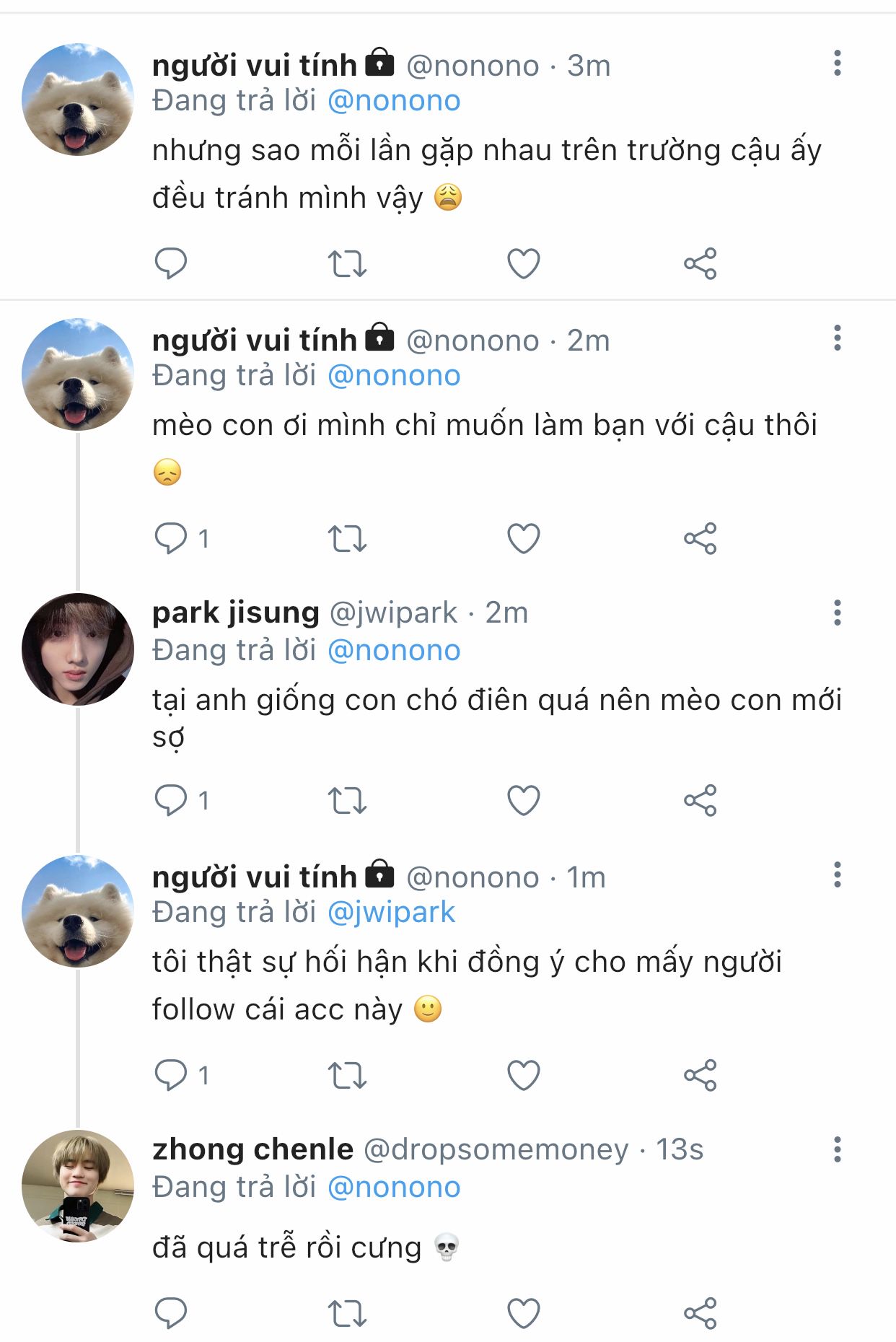Open more options for the 3m tweet
This screenshot has height=1342, width=896.
tap(837, 63)
